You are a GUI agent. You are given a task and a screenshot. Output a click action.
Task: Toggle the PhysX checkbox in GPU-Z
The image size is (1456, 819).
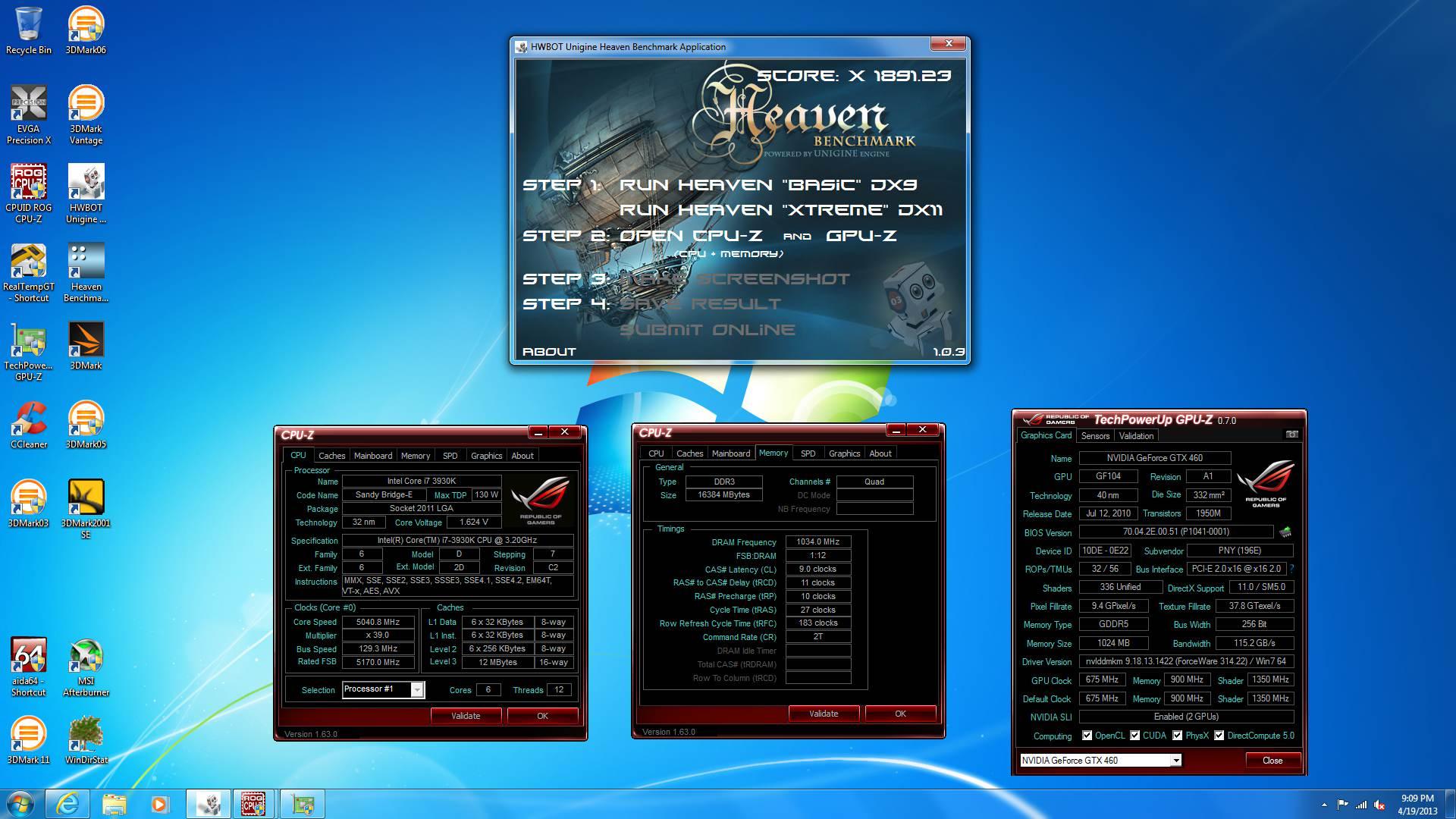pos(1177,736)
